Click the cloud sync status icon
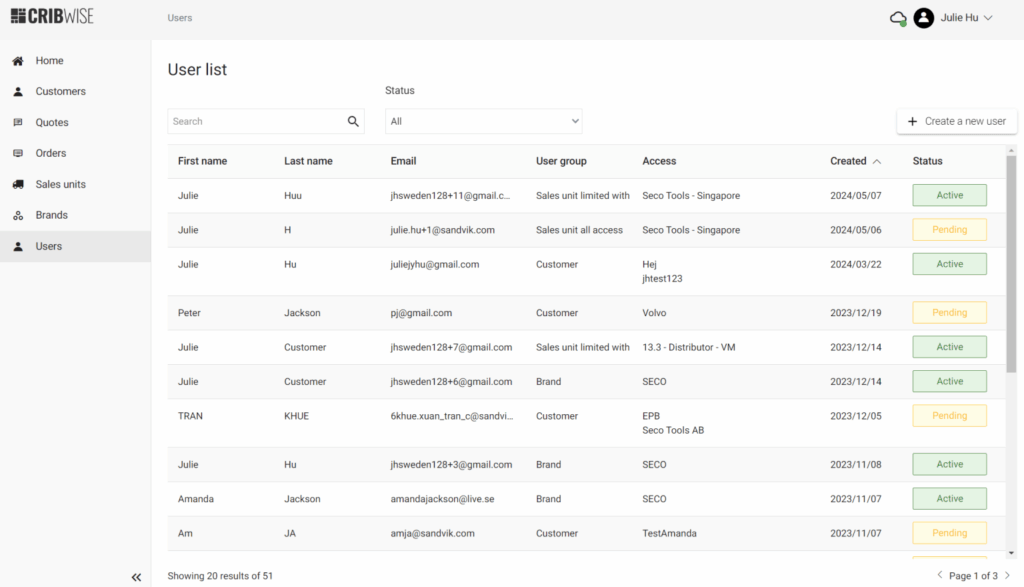 tap(897, 18)
